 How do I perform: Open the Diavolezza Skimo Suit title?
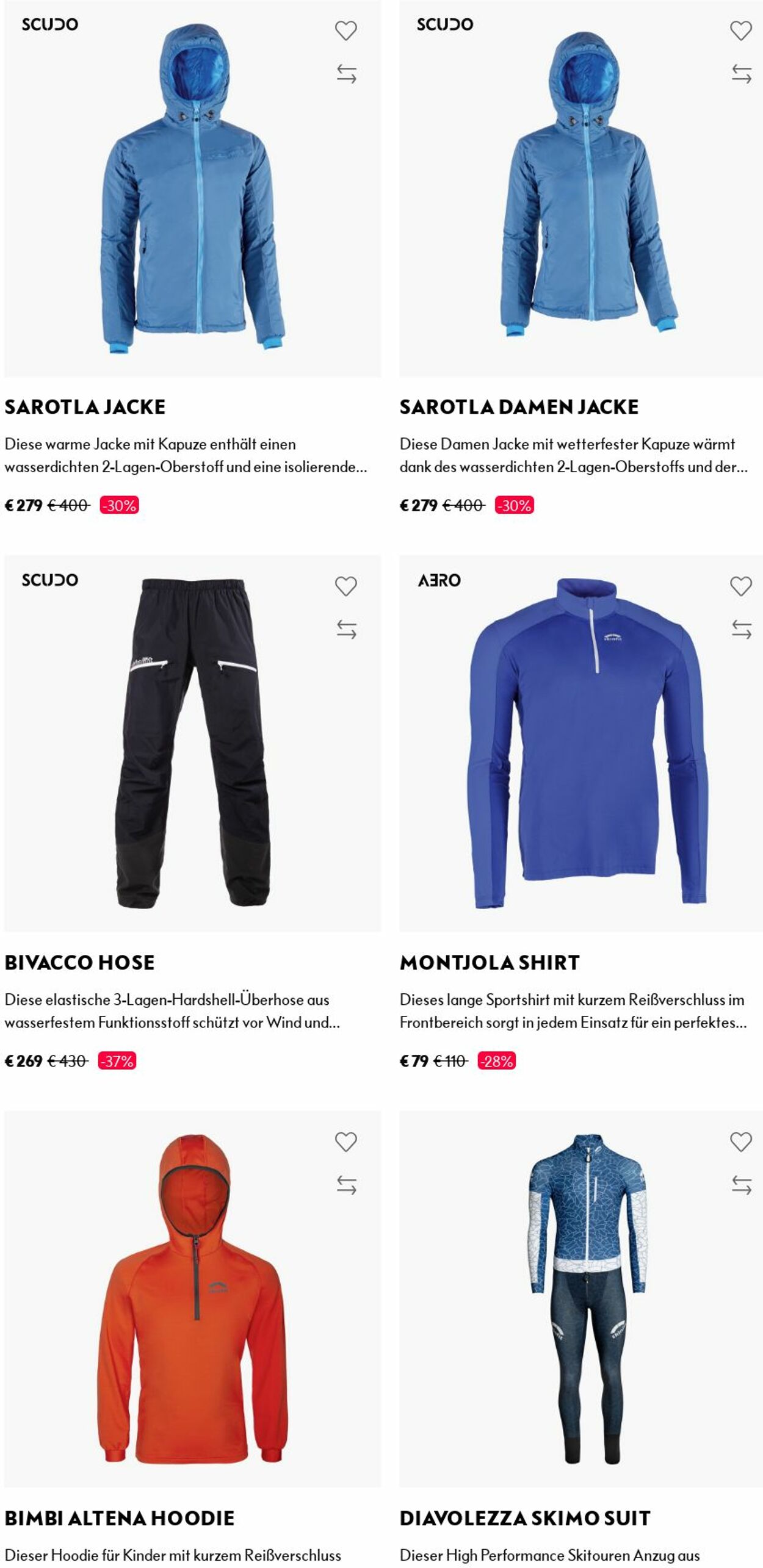(x=526, y=1519)
